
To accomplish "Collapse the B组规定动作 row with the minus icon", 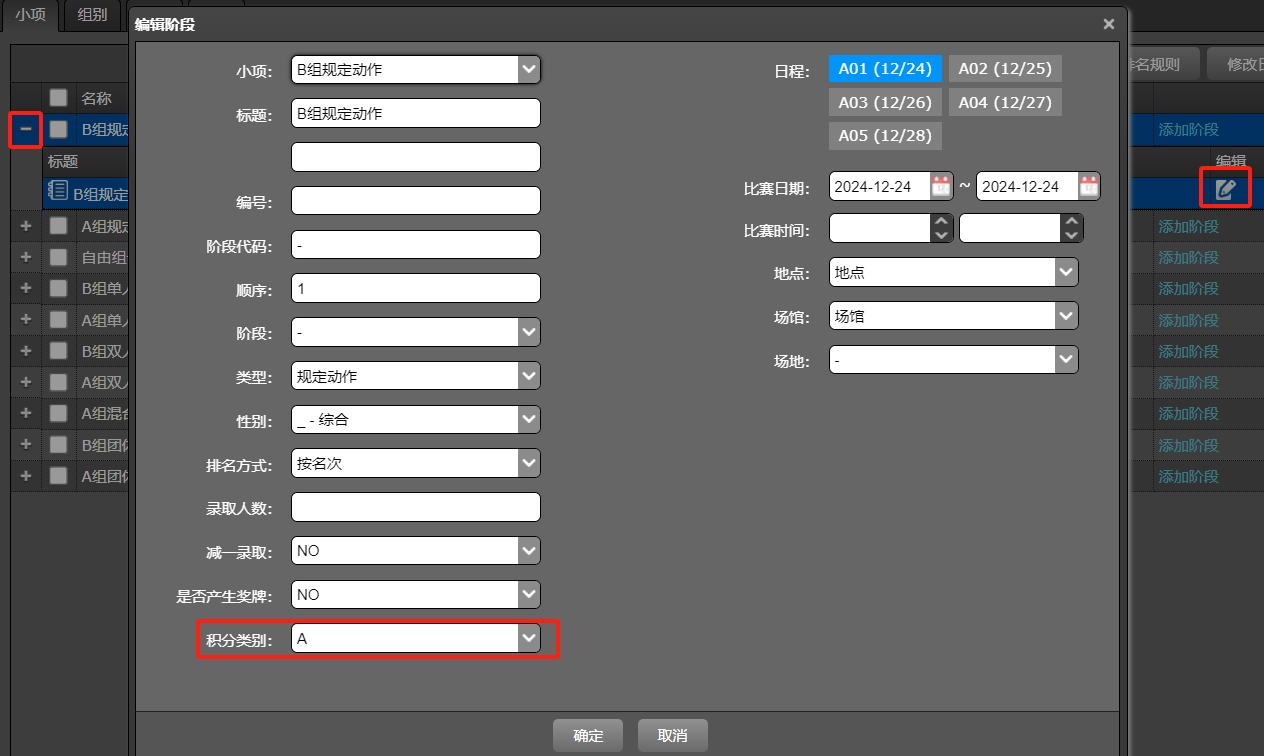I will click(x=26, y=129).
